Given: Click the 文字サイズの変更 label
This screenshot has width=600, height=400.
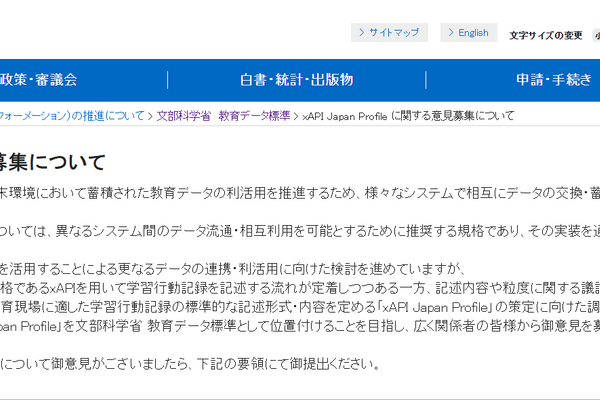Looking at the screenshot, I should tap(546, 36).
